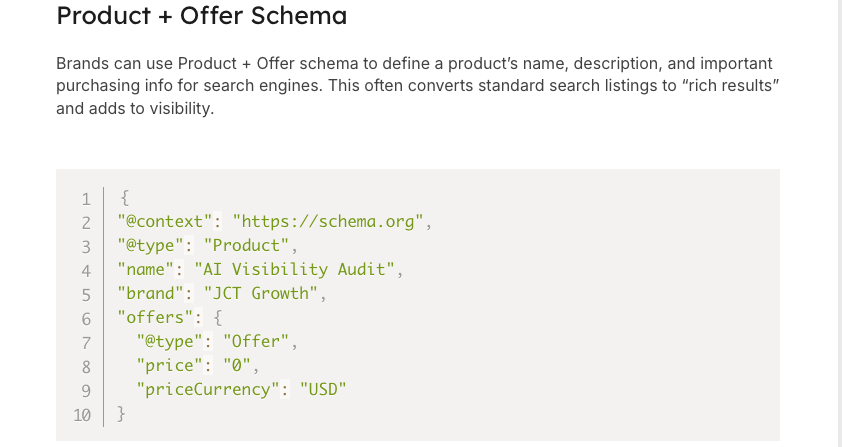The image size is (842, 447).
Task: Click the "price" key in the code
Action: pos(170,366)
